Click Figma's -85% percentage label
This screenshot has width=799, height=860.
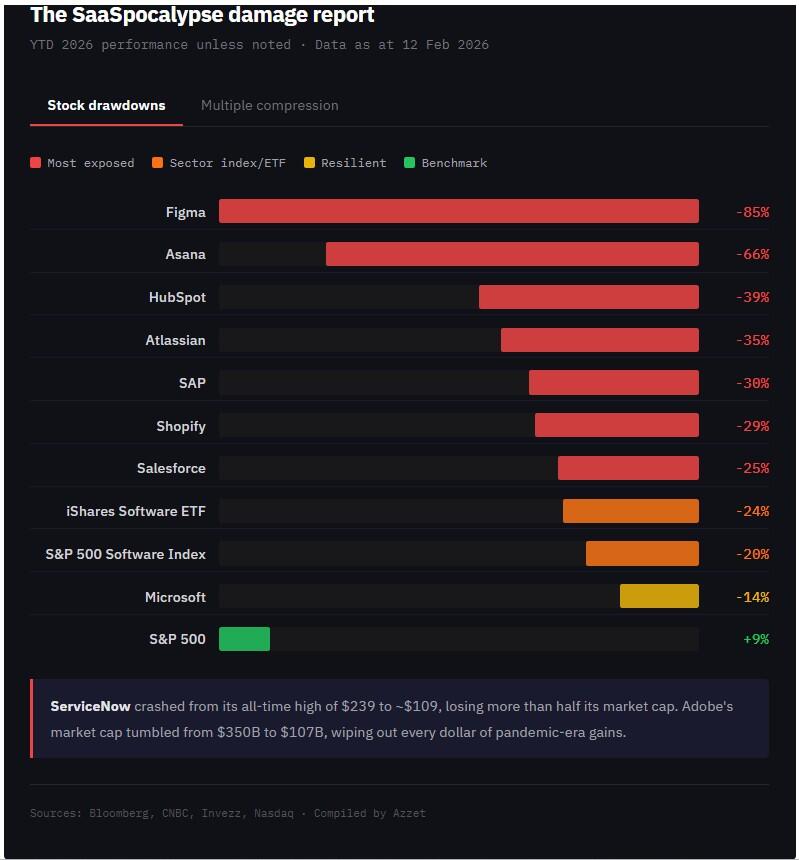coord(752,211)
